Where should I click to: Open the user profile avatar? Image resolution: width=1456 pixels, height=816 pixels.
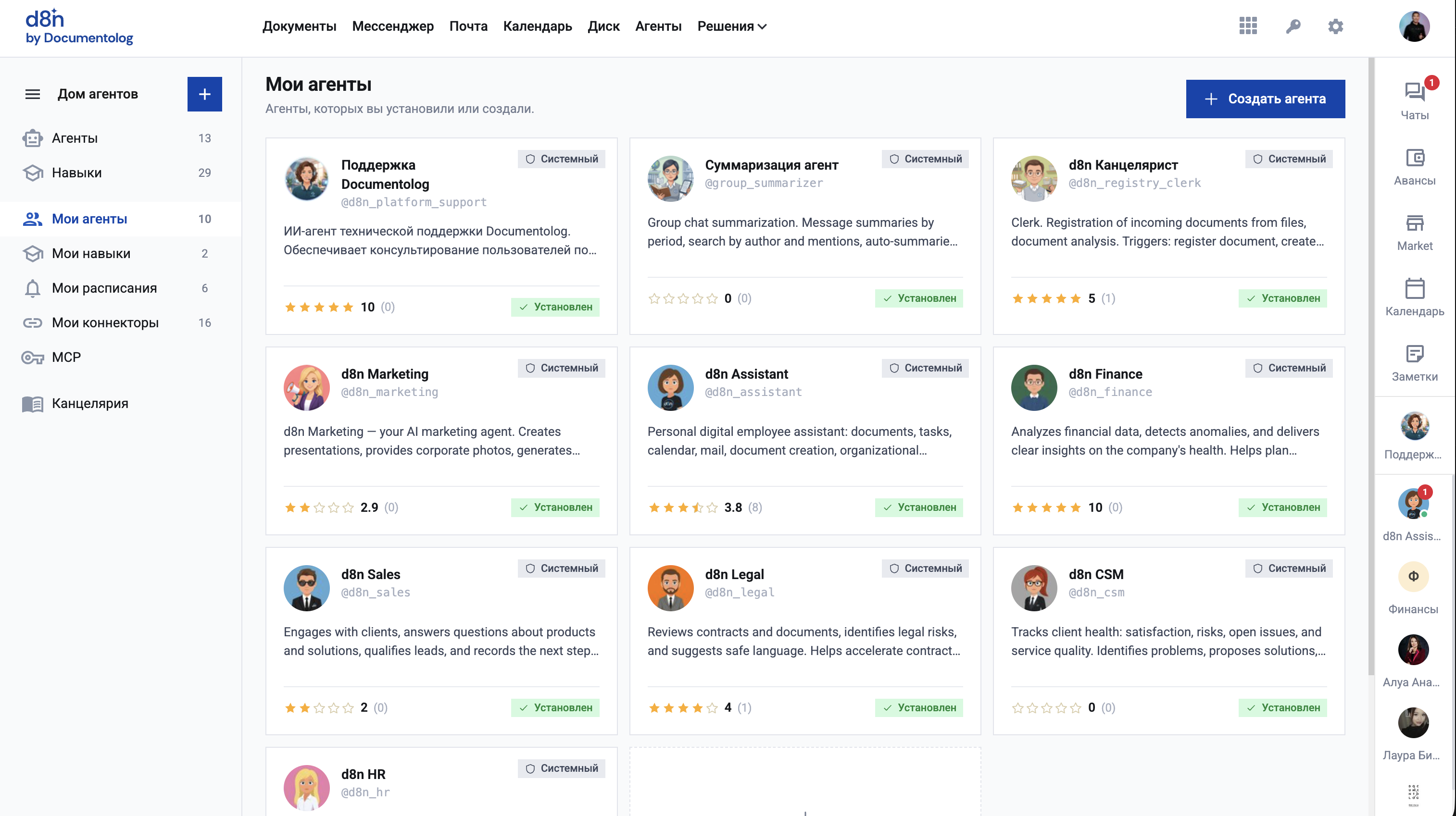(x=1414, y=26)
